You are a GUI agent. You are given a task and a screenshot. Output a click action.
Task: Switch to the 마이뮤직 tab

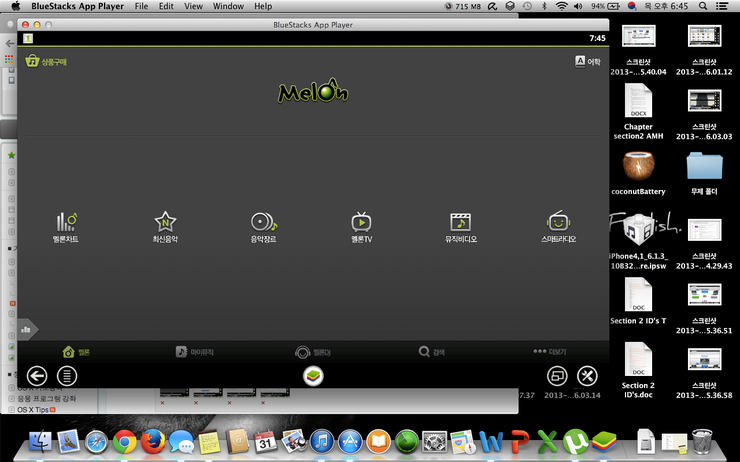coord(195,352)
